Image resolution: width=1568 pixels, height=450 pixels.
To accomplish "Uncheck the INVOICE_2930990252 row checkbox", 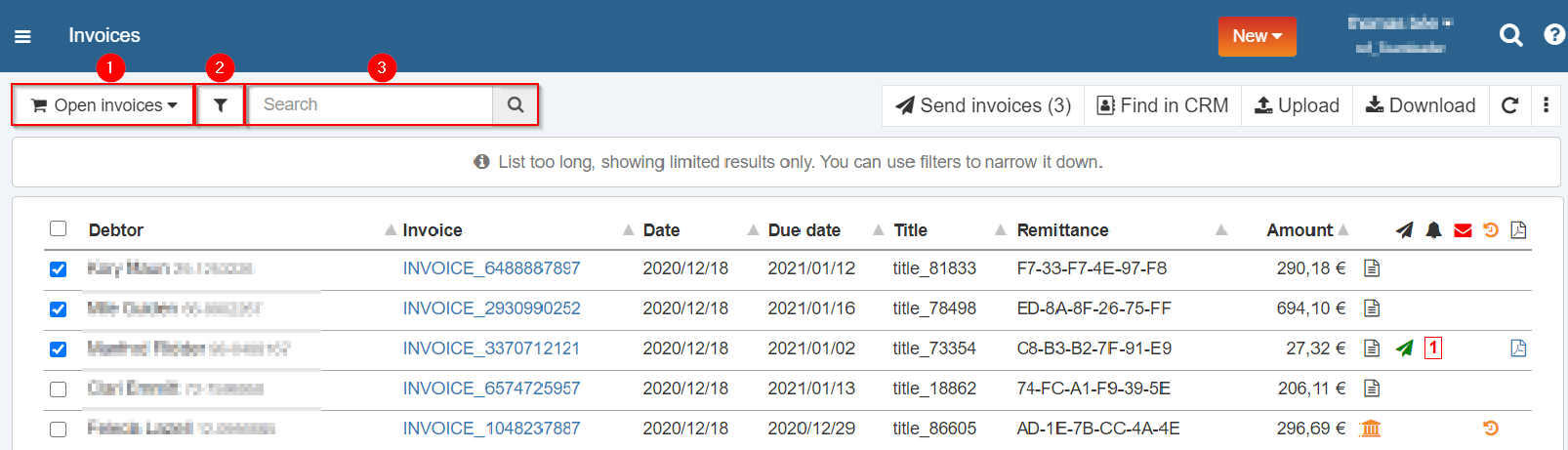I will pyautogui.click(x=59, y=309).
